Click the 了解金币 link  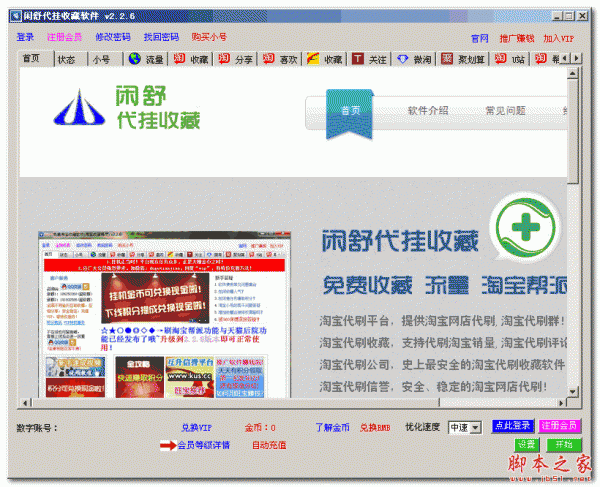332,428
